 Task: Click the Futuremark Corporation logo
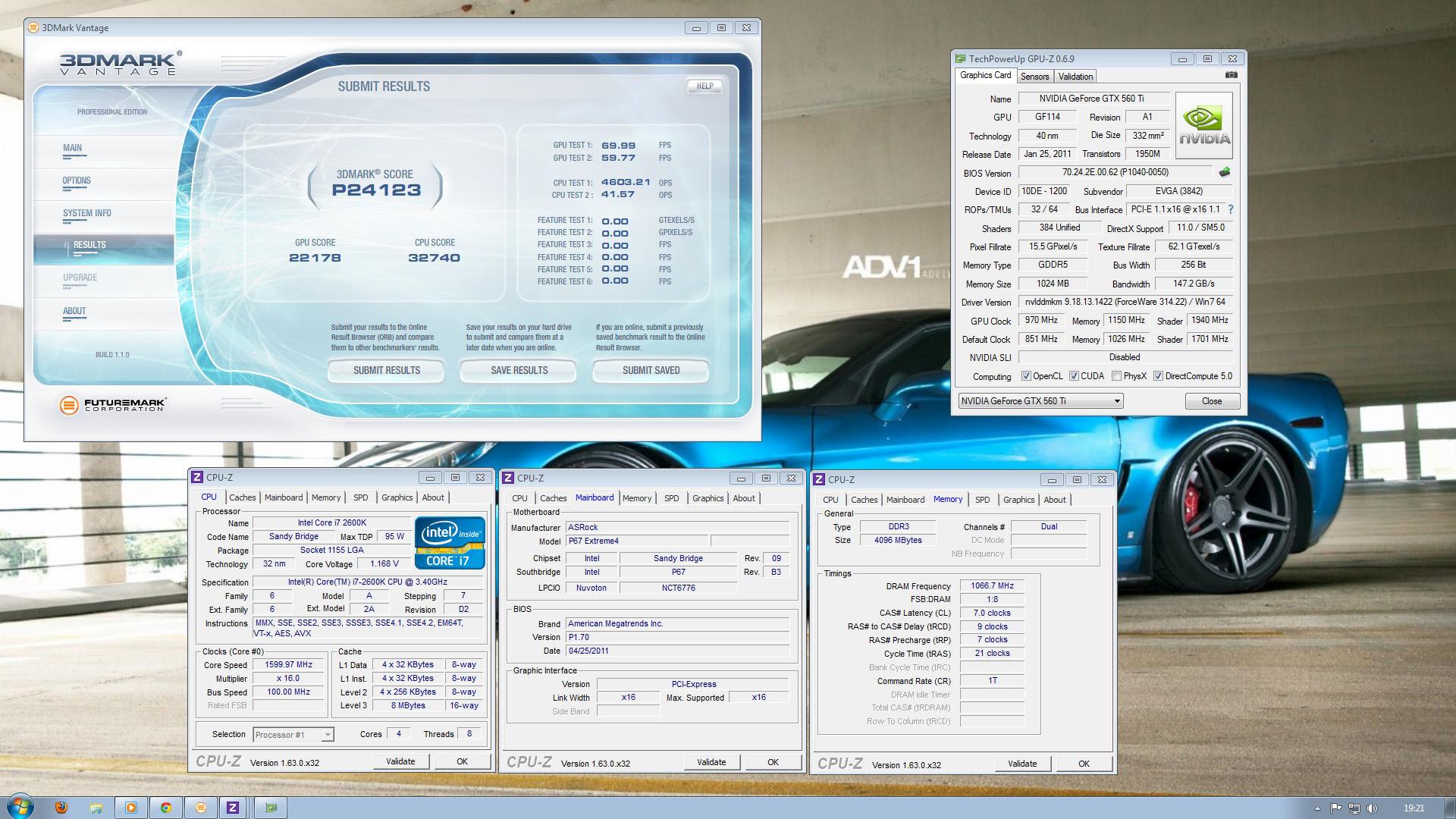112,405
